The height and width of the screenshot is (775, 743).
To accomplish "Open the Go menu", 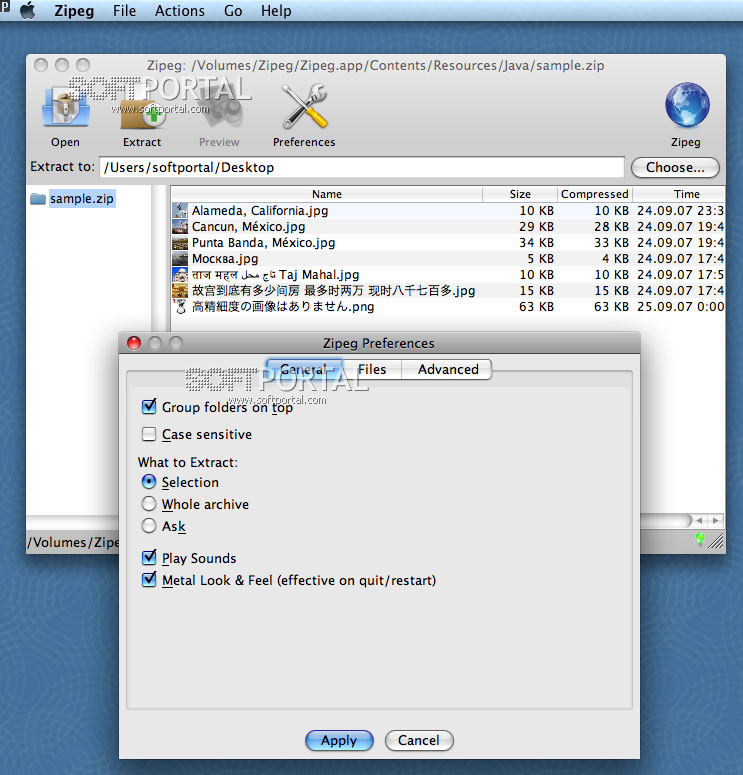I will coord(233,10).
